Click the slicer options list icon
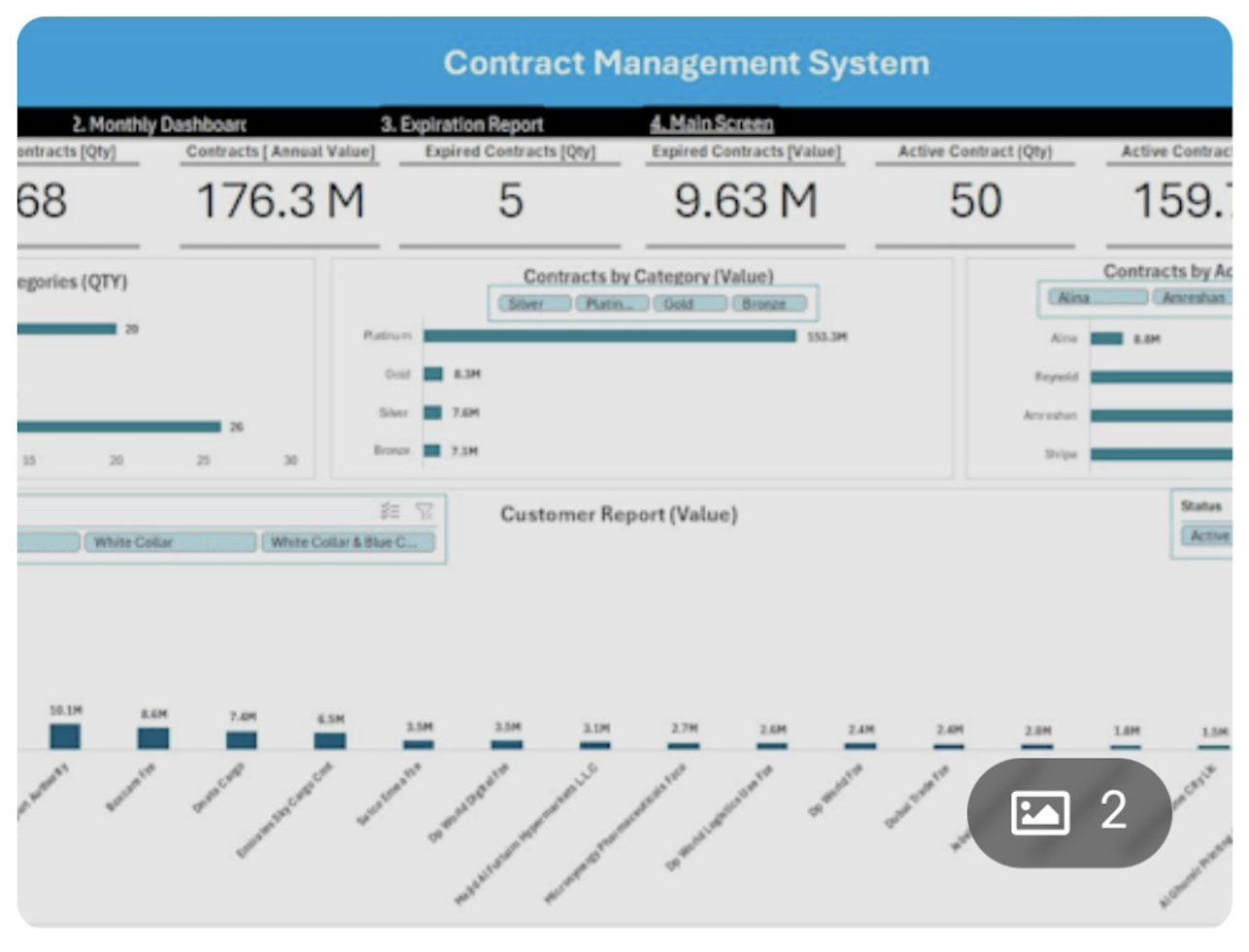This screenshot has width=1249, height=952. point(392,511)
